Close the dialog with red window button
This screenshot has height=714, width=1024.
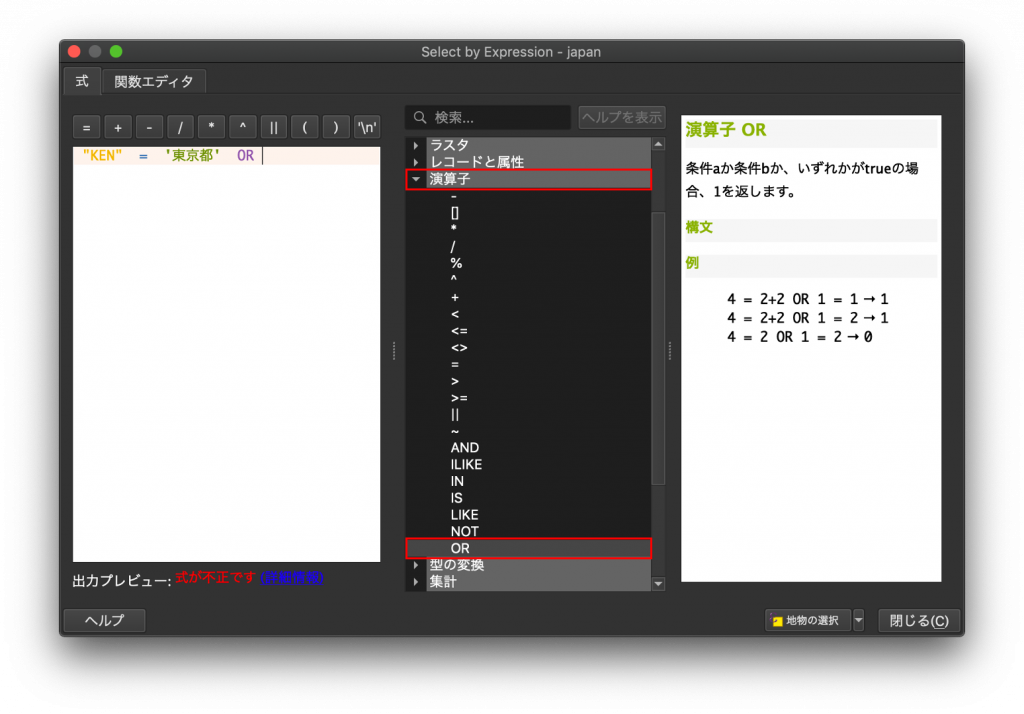[74, 52]
